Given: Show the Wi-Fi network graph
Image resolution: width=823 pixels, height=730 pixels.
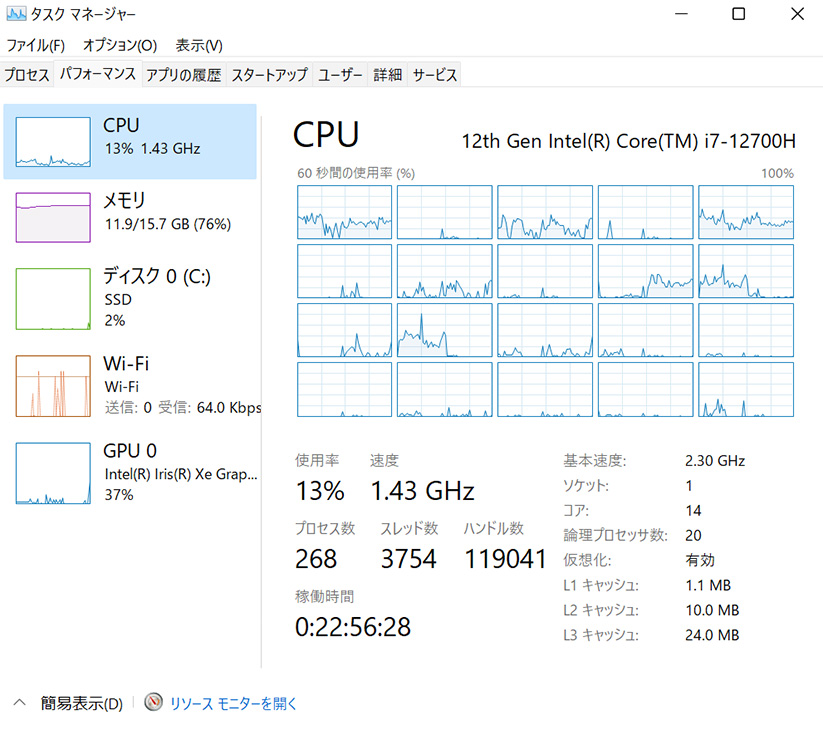Looking at the screenshot, I should click(x=53, y=385).
